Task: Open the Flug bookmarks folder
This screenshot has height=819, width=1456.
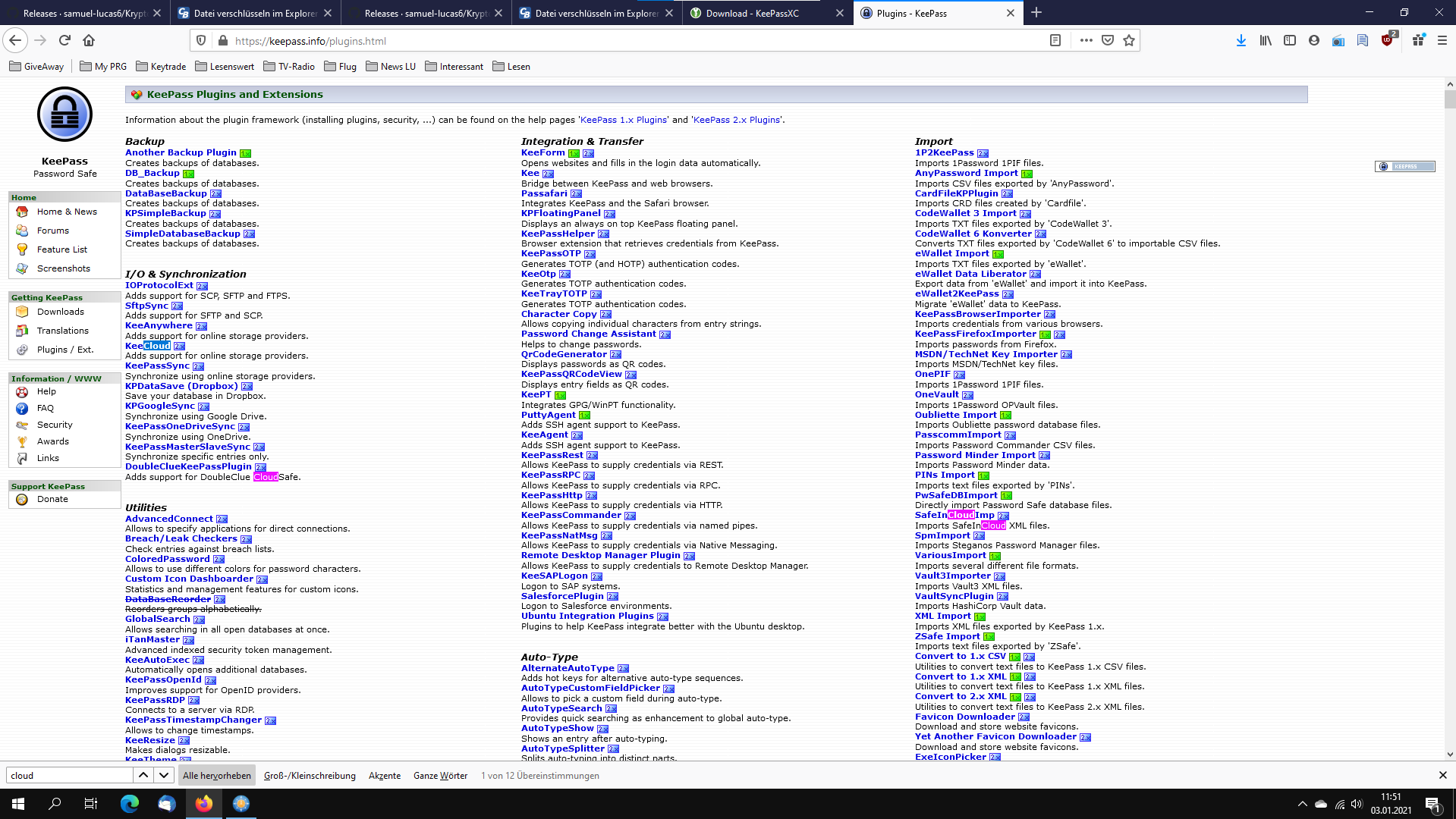Action: (341, 67)
